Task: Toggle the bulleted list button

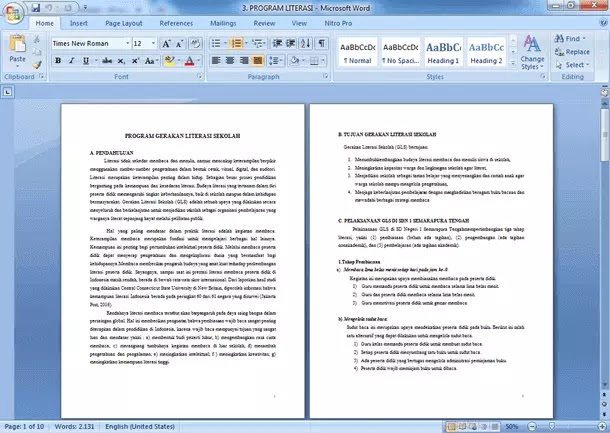Action: [x=216, y=44]
